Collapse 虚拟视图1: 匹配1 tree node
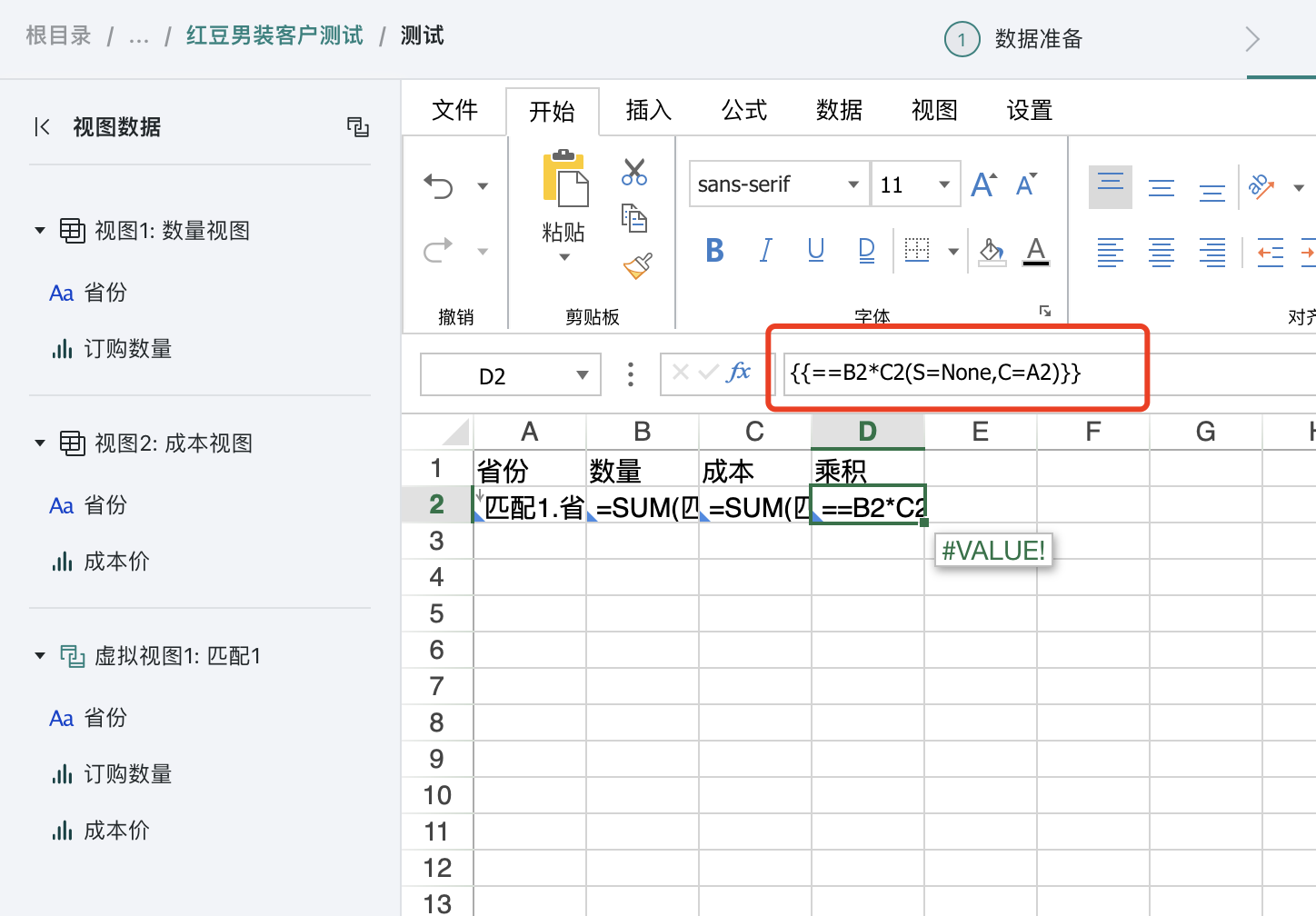The height and width of the screenshot is (916, 1316). click(40, 656)
